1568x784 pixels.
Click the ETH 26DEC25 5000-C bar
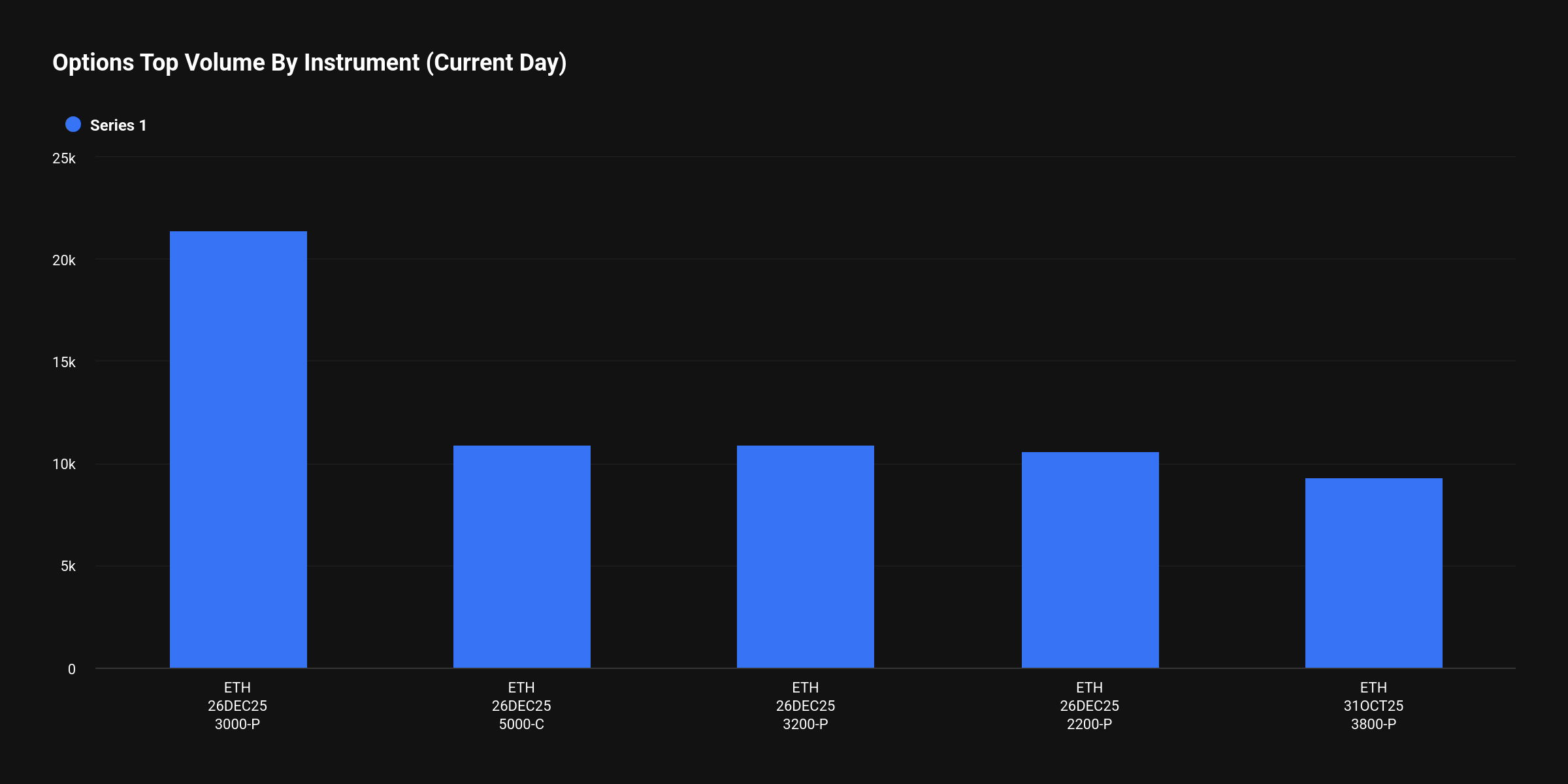(x=521, y=557)
